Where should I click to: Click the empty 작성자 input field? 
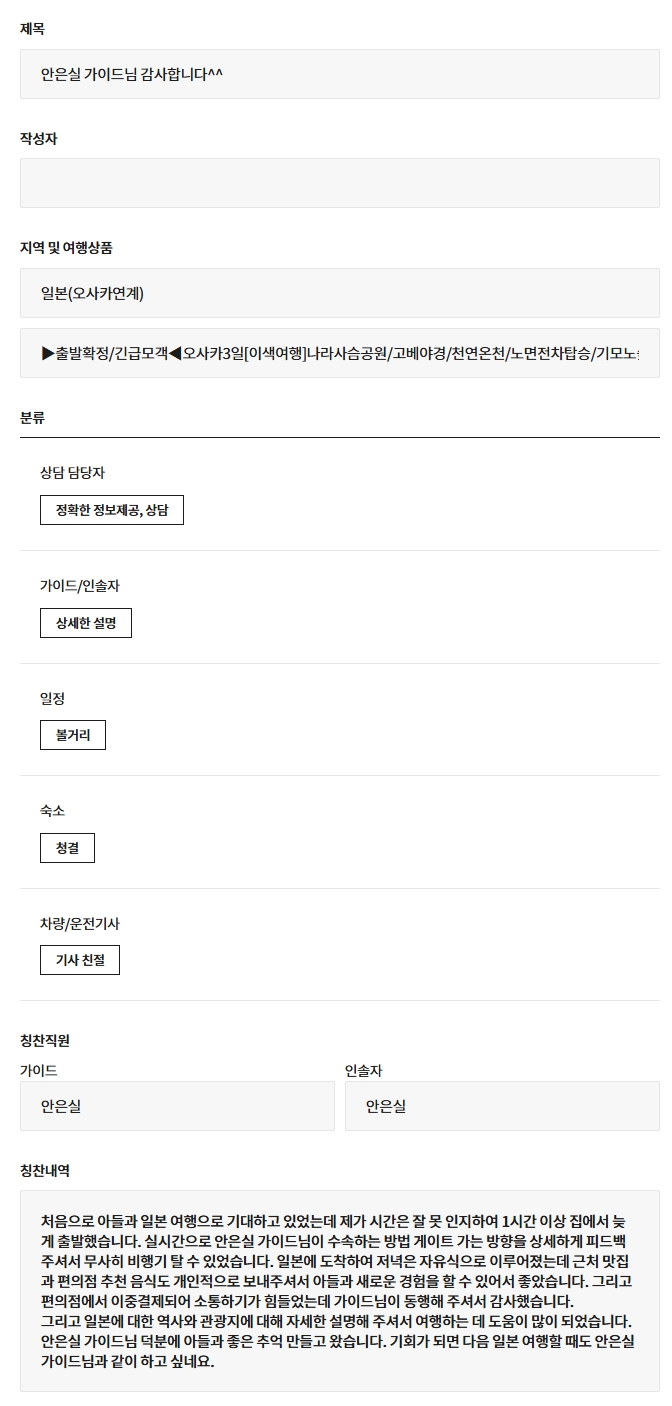(339, 183)
